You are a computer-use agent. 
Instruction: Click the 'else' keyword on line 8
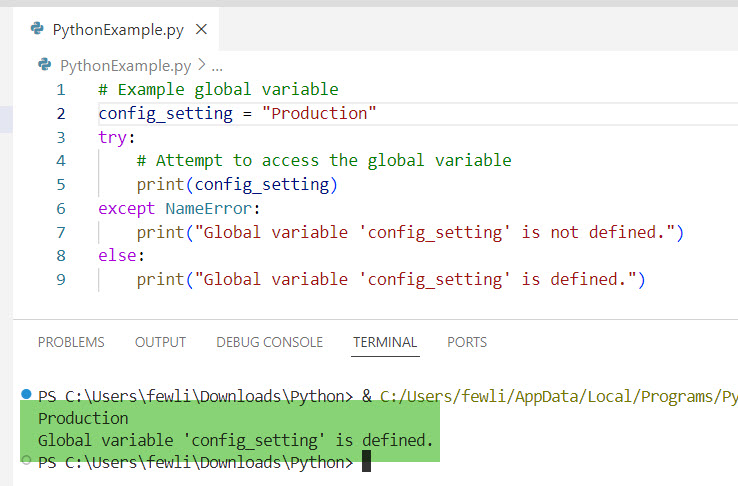click(117, 255)
